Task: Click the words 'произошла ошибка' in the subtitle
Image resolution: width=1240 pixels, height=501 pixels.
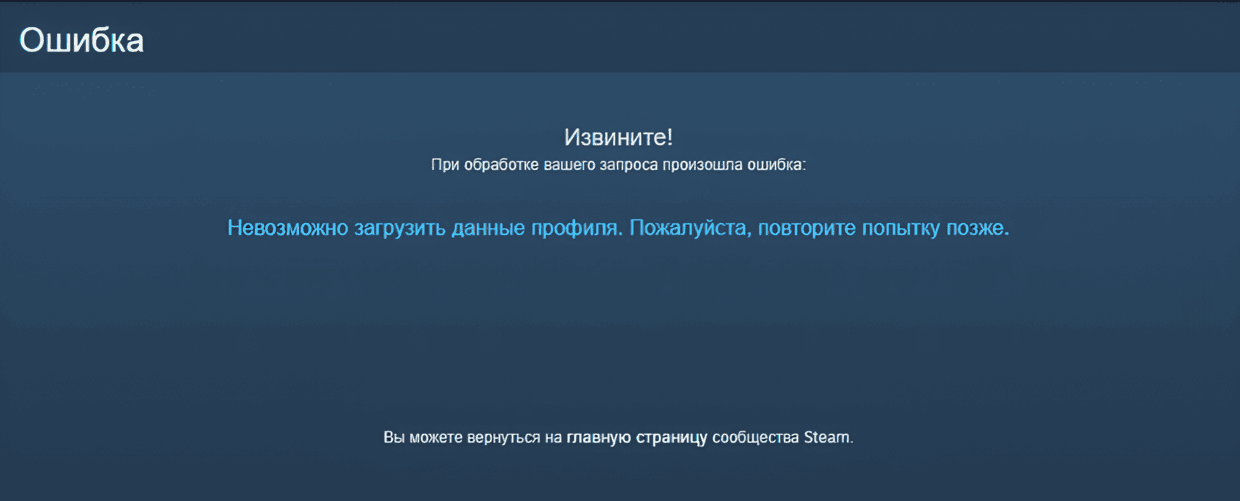Action: [x=733, y=164]
